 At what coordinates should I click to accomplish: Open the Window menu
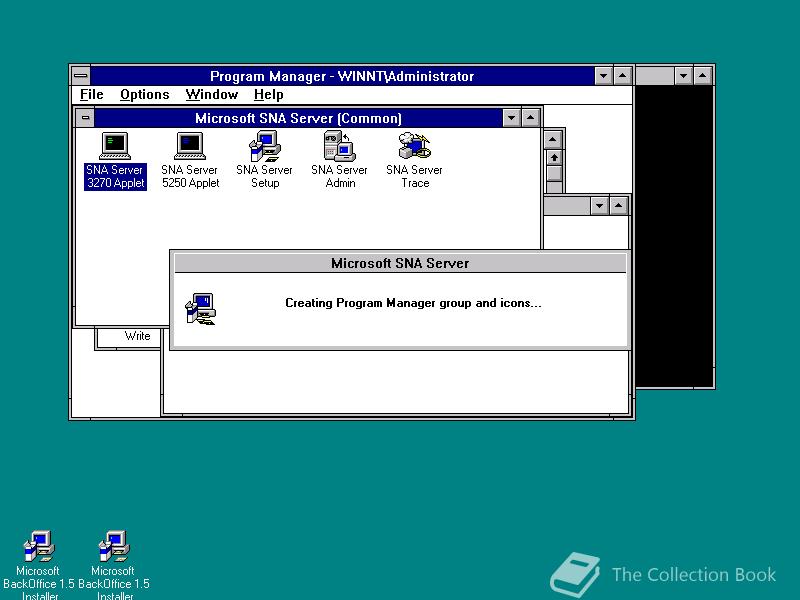point(212,95)
